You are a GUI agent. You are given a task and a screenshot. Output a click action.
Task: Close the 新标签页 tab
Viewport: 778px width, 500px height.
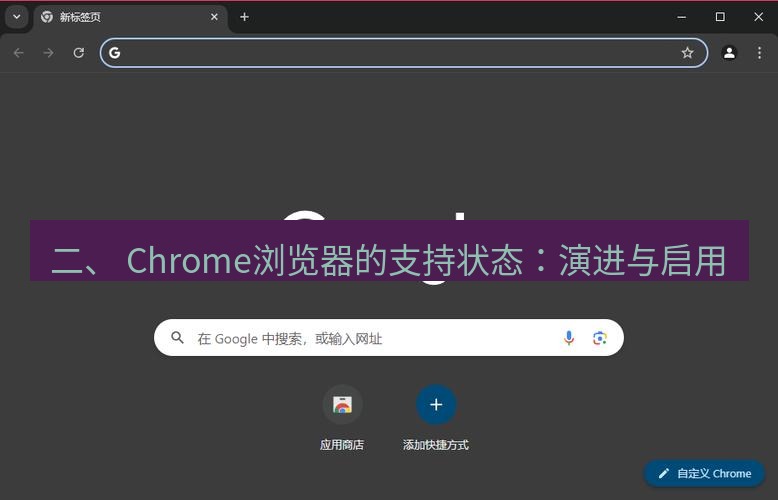coord(214,17)
